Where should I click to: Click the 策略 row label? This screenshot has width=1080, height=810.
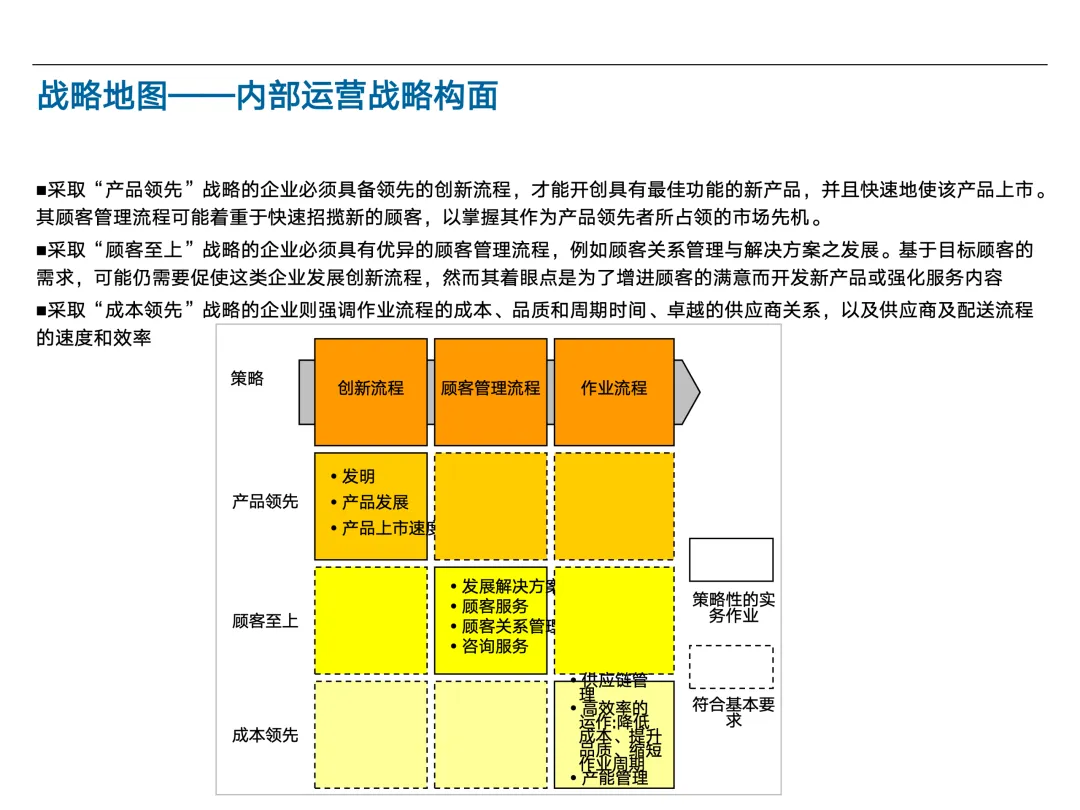click(x=247, y=378)
